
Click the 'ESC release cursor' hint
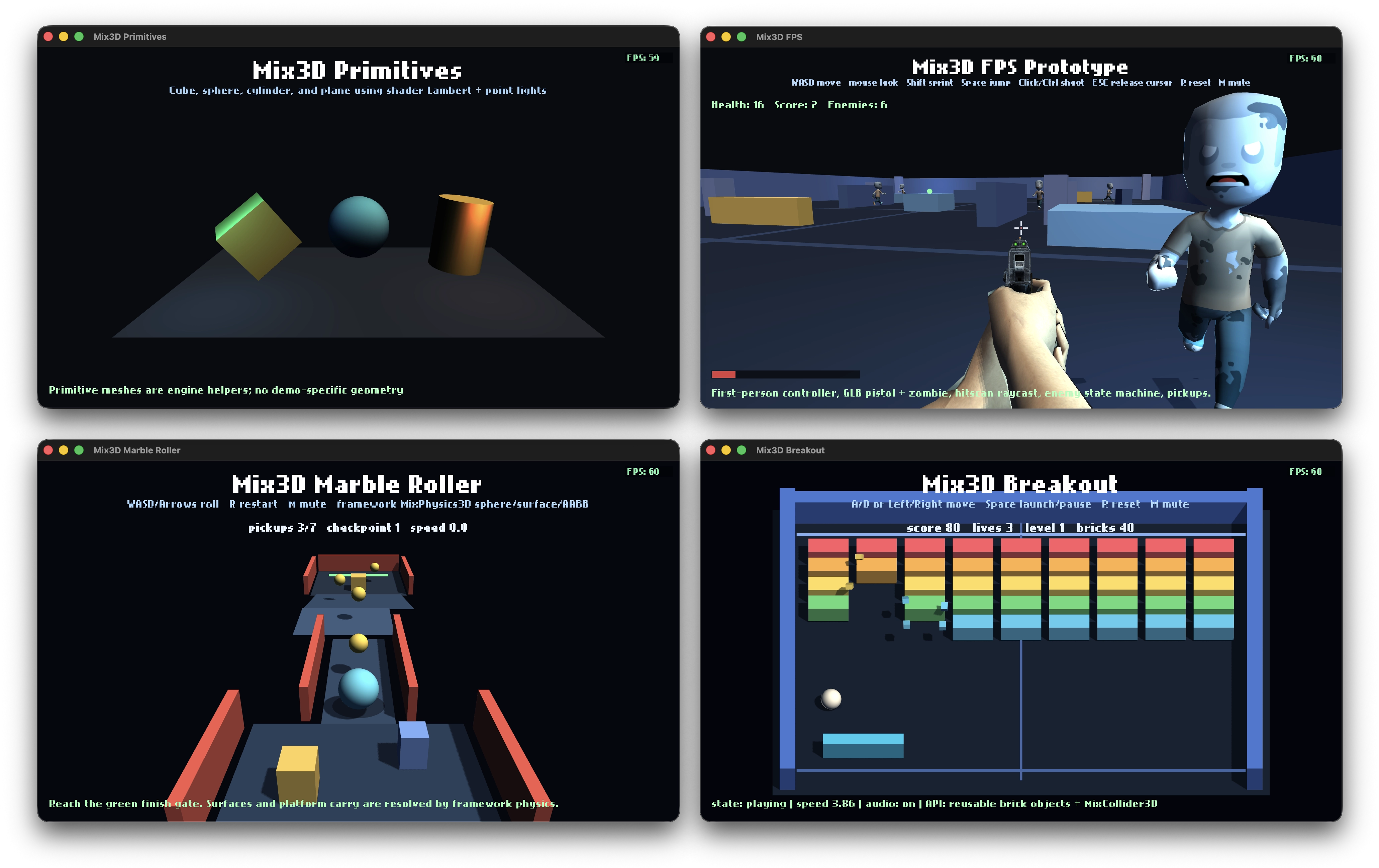(x=1131, y=83)
